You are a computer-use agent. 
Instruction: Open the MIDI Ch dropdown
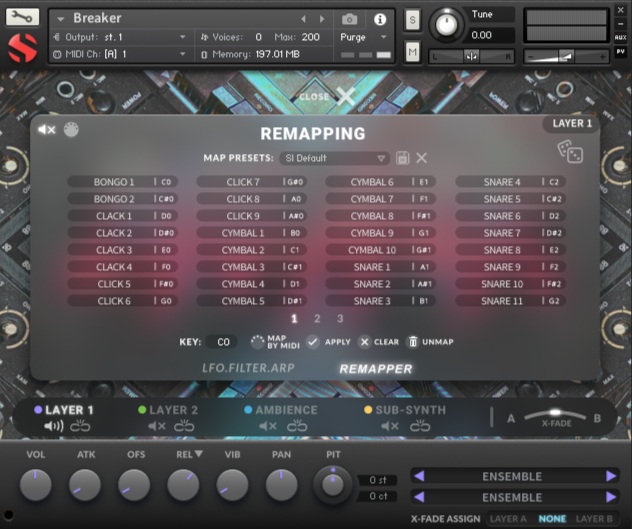coord(120,54)
